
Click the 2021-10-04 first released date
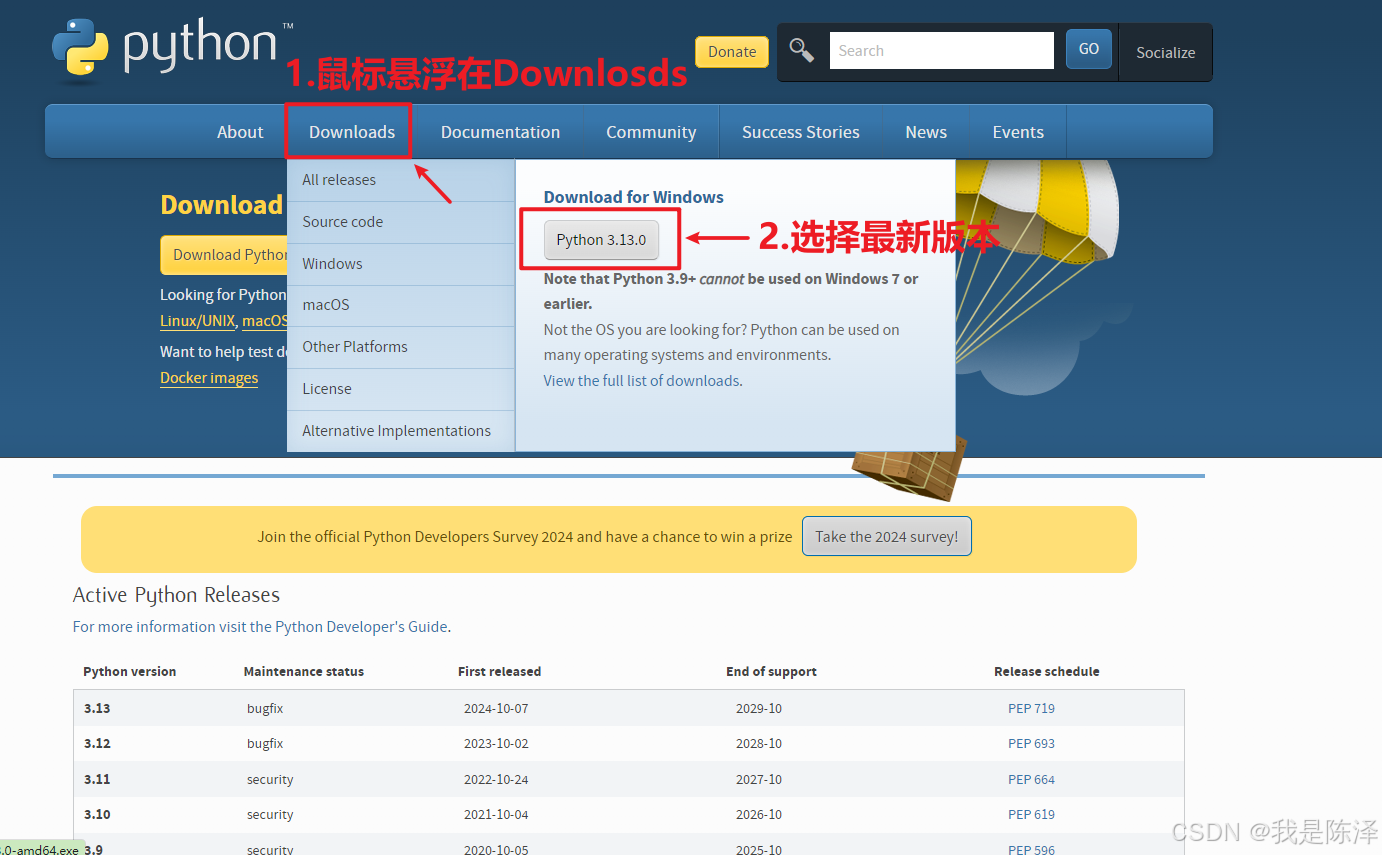click(496, 815)
